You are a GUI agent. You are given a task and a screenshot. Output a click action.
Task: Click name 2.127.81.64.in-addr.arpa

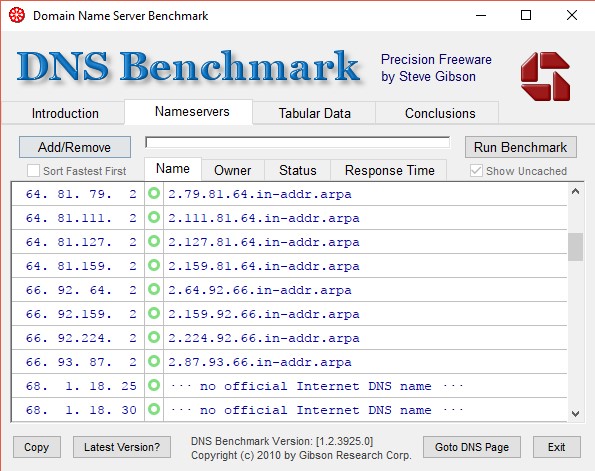[x=264, y=242]
